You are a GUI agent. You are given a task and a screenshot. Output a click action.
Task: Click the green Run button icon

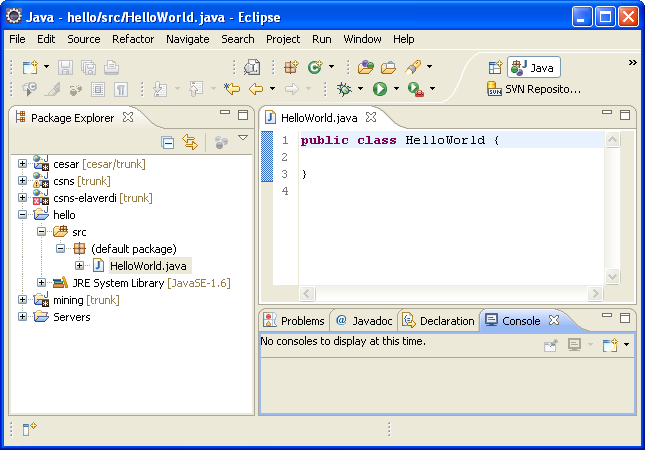(x=380, y=89)
